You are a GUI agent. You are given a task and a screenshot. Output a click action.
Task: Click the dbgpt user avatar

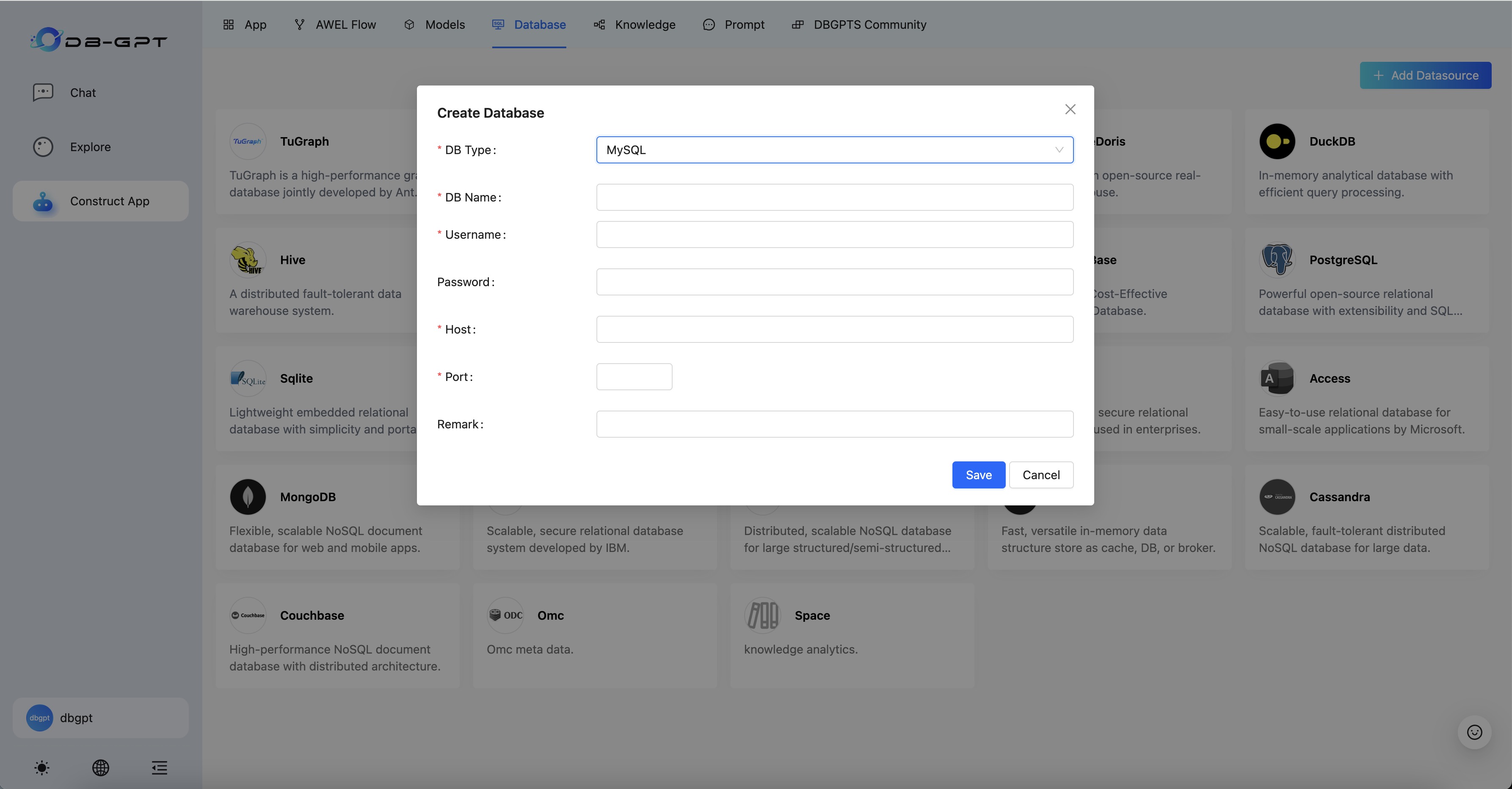(39, 717)
